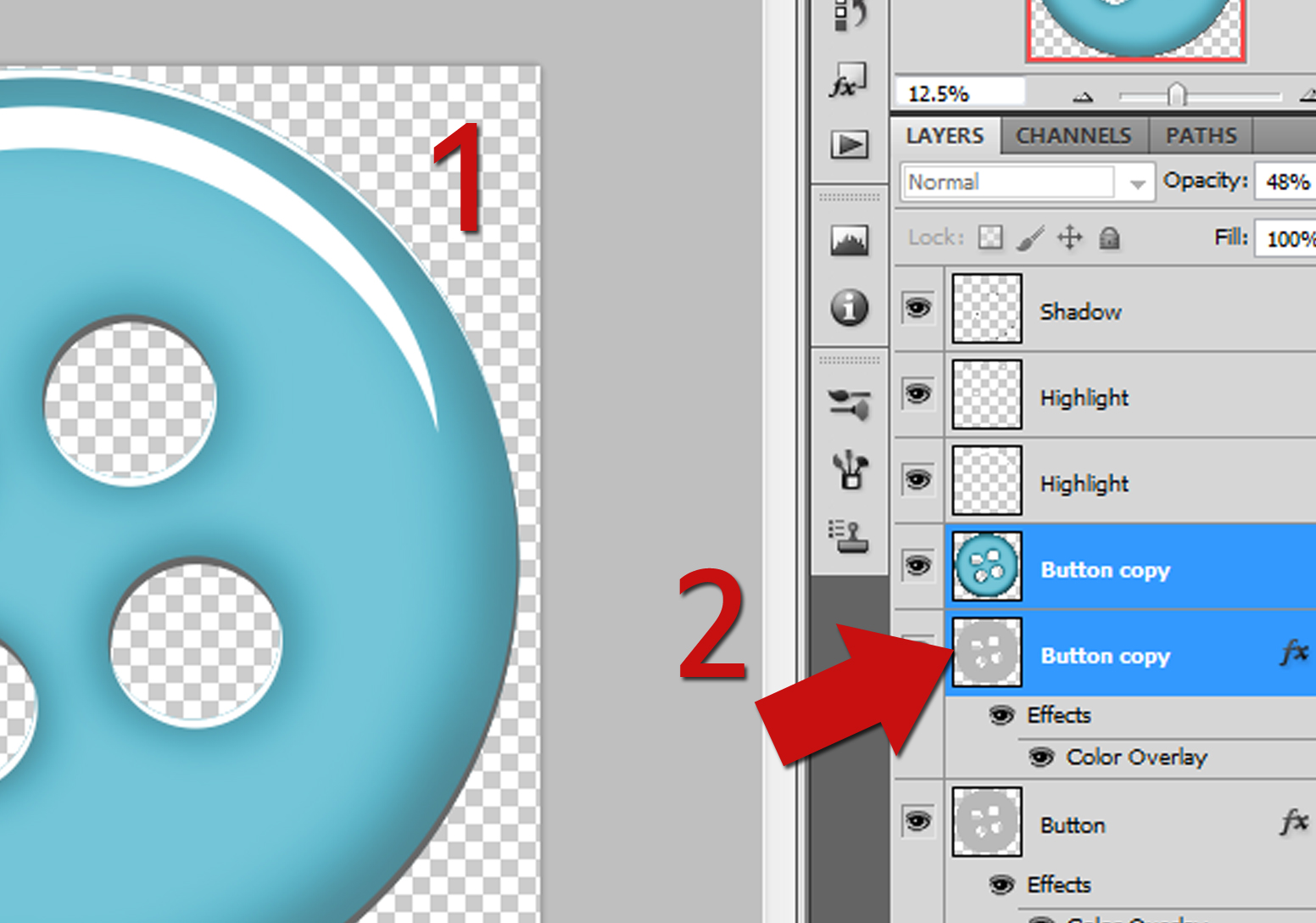Open the Styles panel fx icon
1316x923 pixels.
(x=849, y=81)
